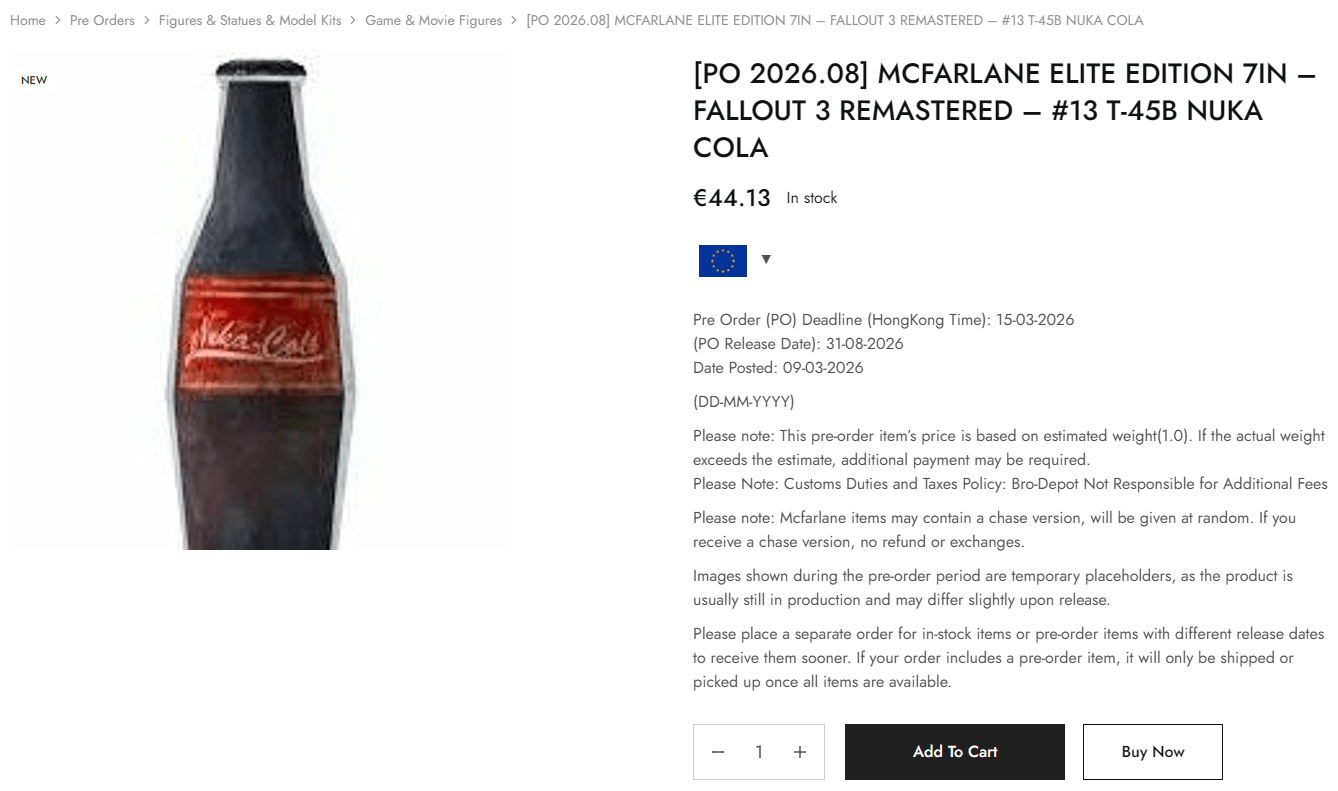This screenshot has height=791, width=1338.
Task: Click the €44.13 price text
Action: (x=732, y=198)
